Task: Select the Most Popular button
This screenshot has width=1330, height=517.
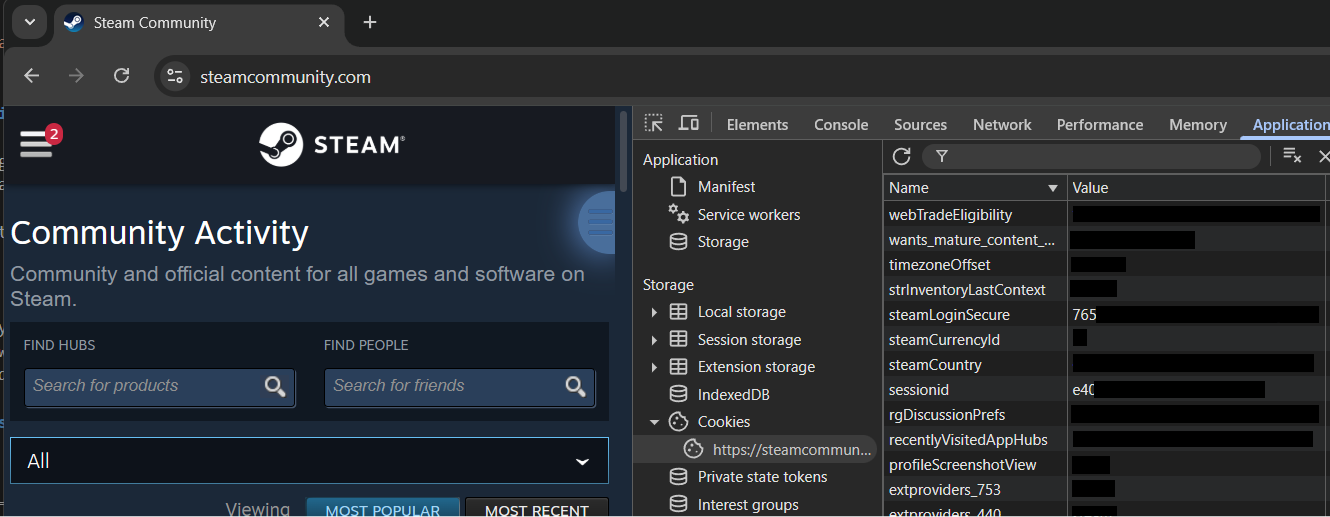Action: coord(383,509)
